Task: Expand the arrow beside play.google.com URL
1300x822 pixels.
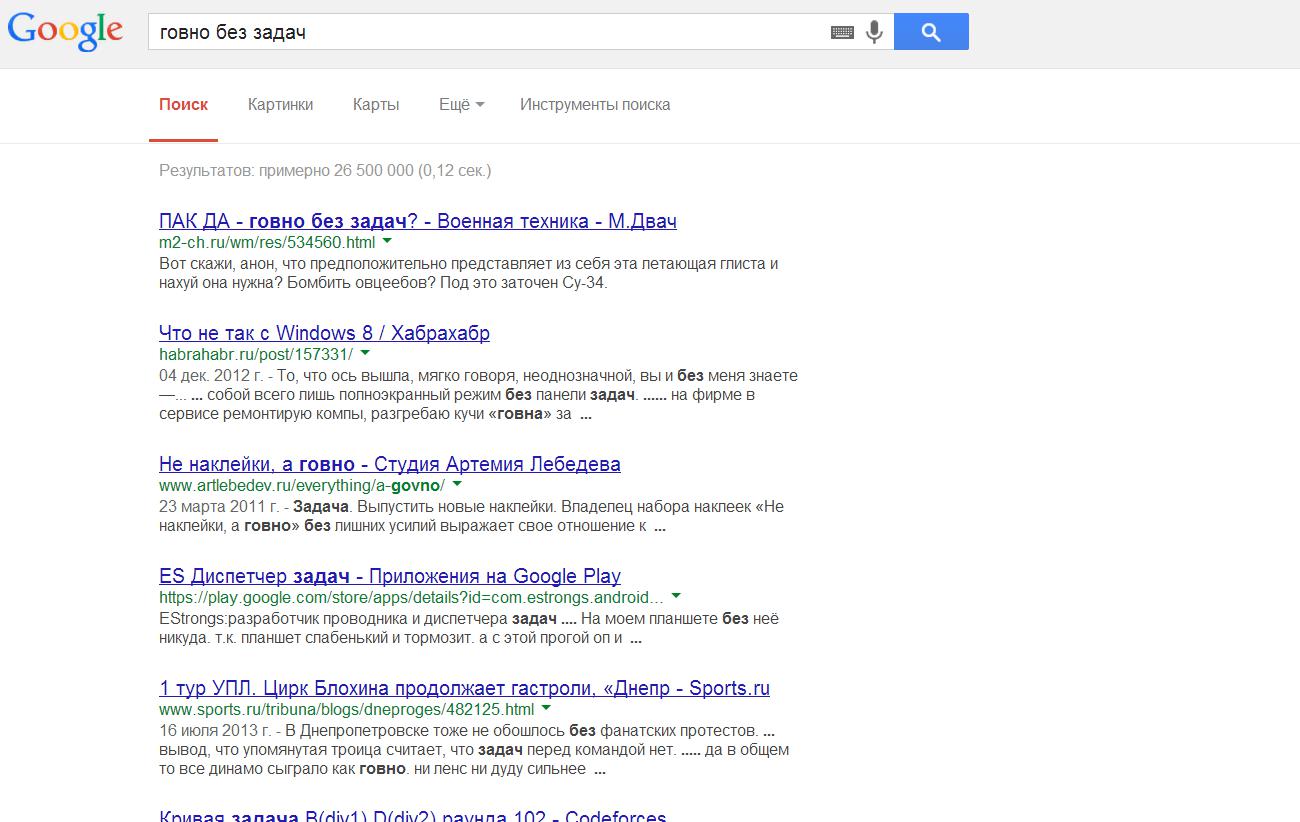Action: pyautogui.click(x=676, y=596)
